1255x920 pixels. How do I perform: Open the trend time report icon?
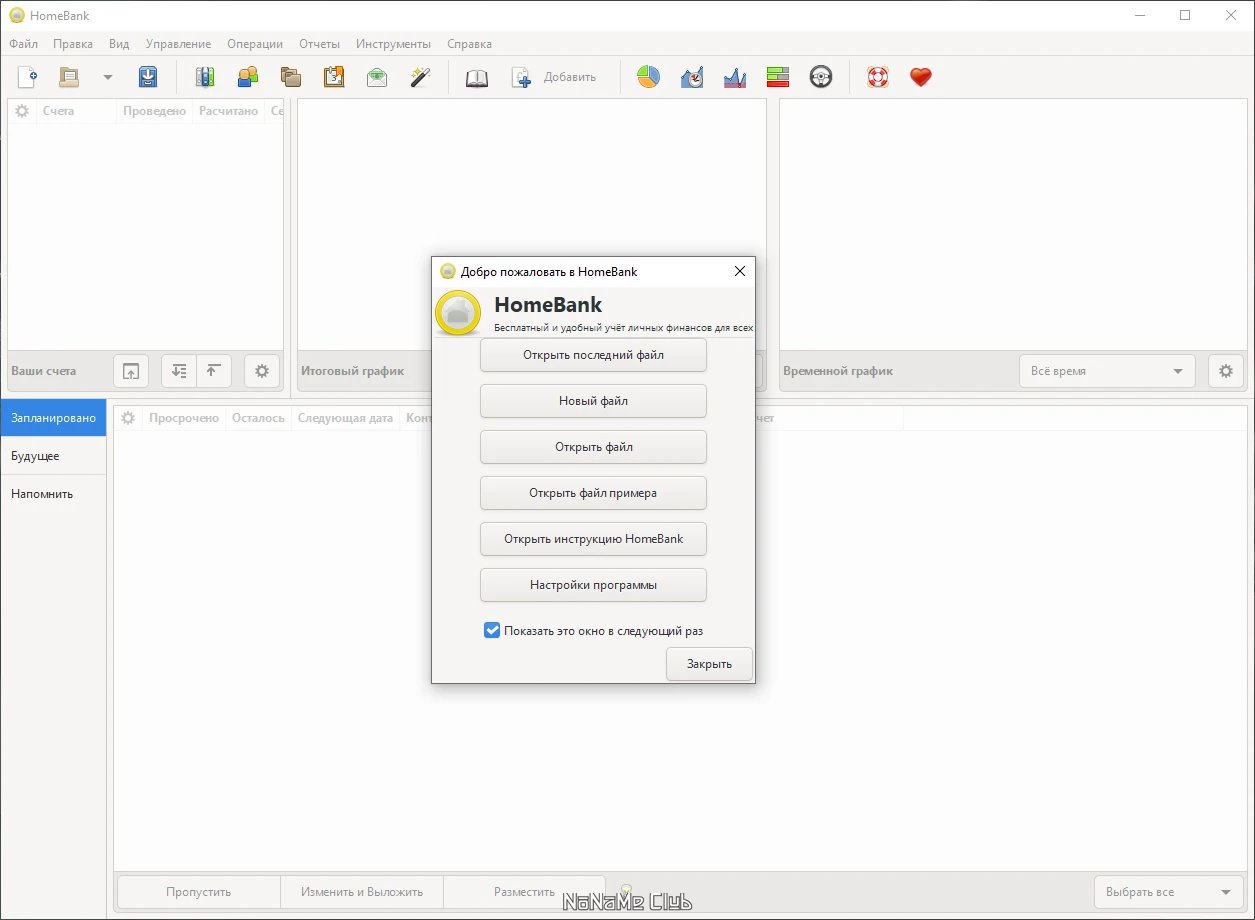pyautogui.click(x=692, y=77)
